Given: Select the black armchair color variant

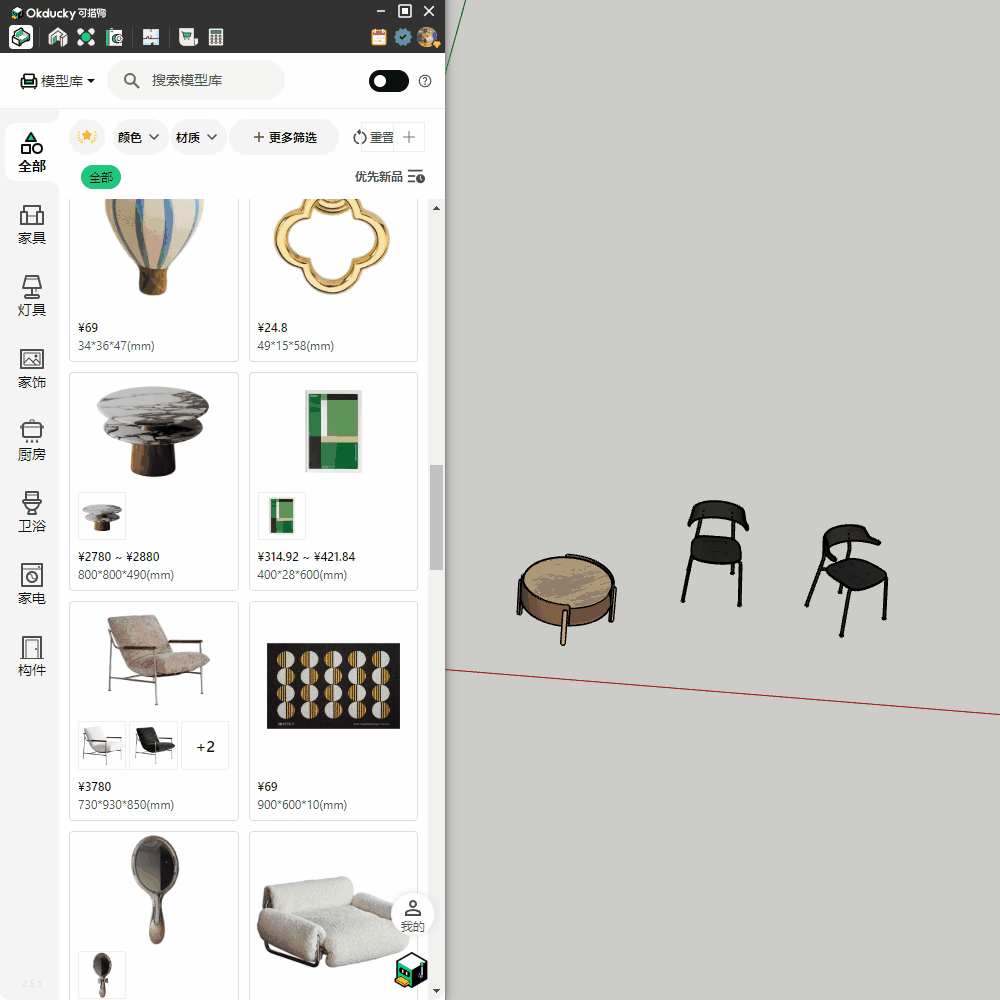Looking at the screenshot, I should [153, 745].
